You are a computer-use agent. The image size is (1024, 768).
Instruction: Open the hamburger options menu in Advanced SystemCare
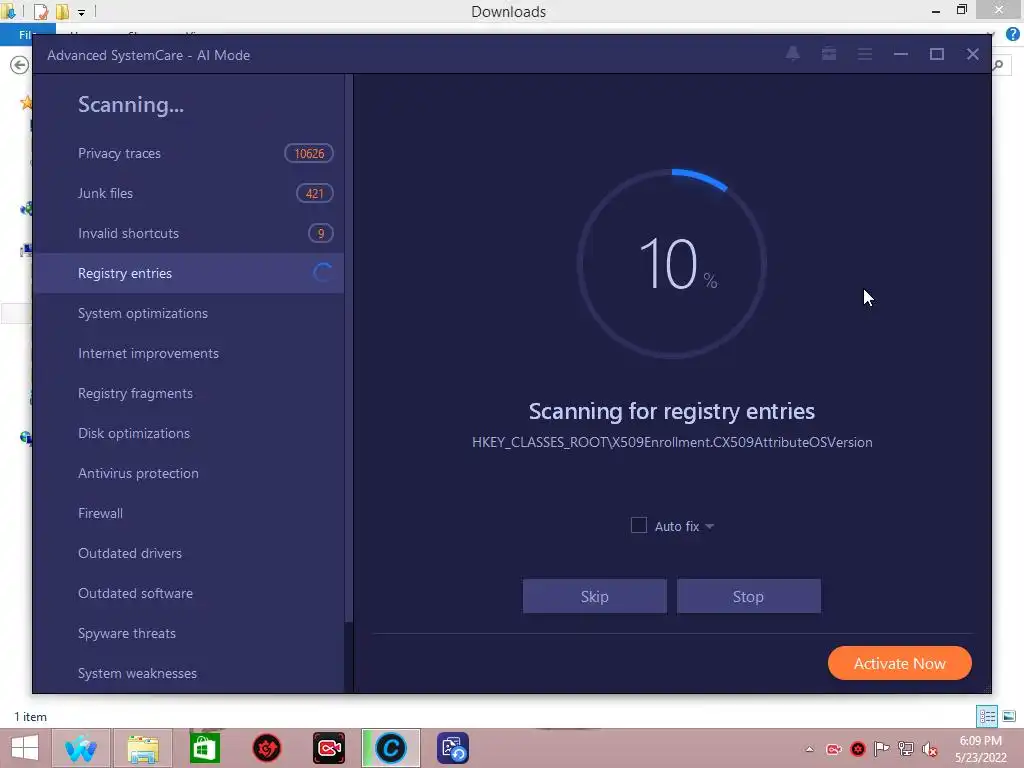865,54
